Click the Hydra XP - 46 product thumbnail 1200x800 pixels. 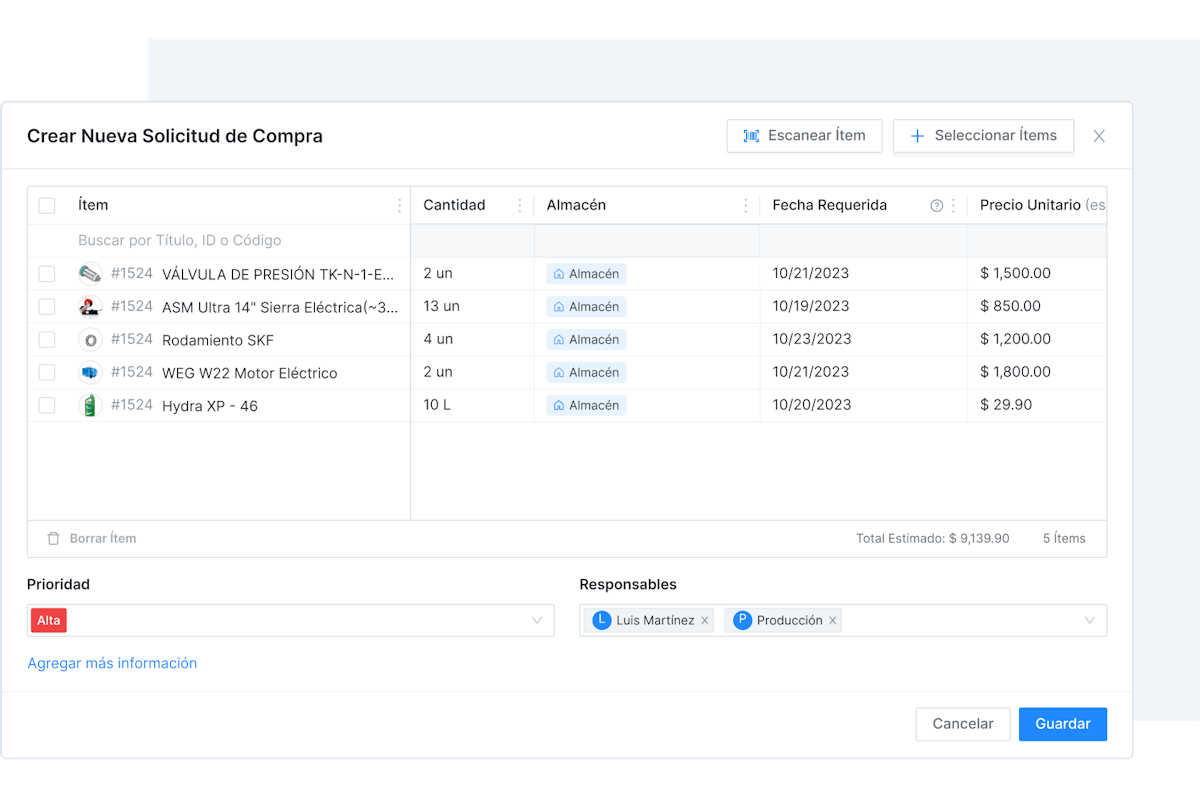point(90,406)
